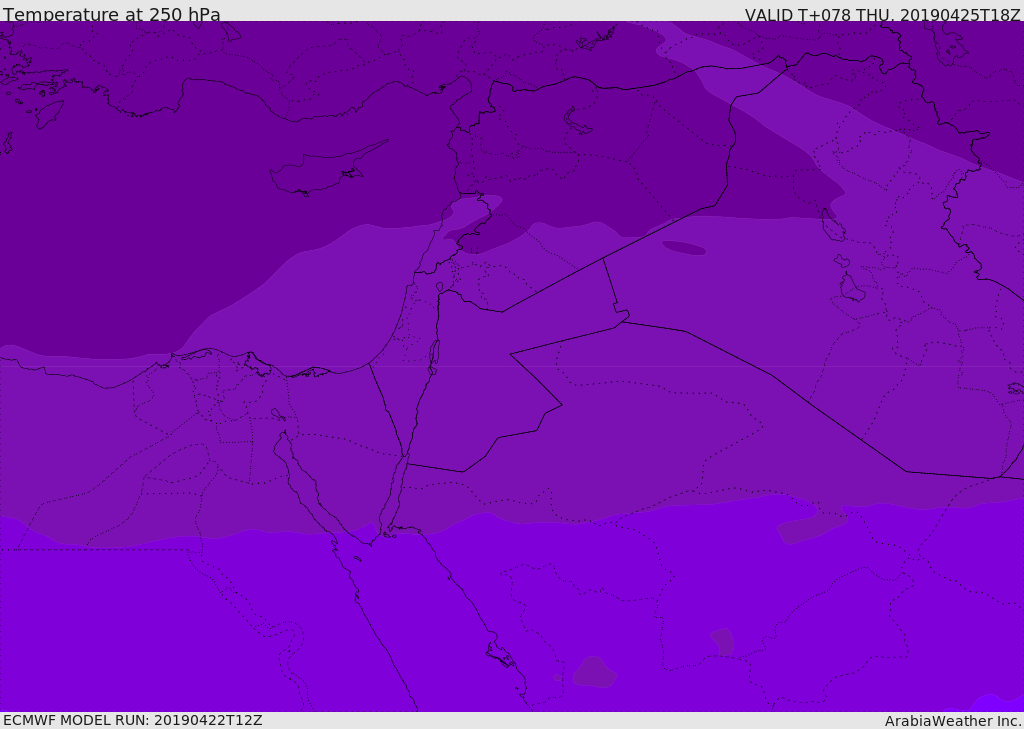Screen dimensions: 1024x729
Task: Click the 'VALID T+078 THU. 20190425T18Z' label
Action: tap(883, 15)
